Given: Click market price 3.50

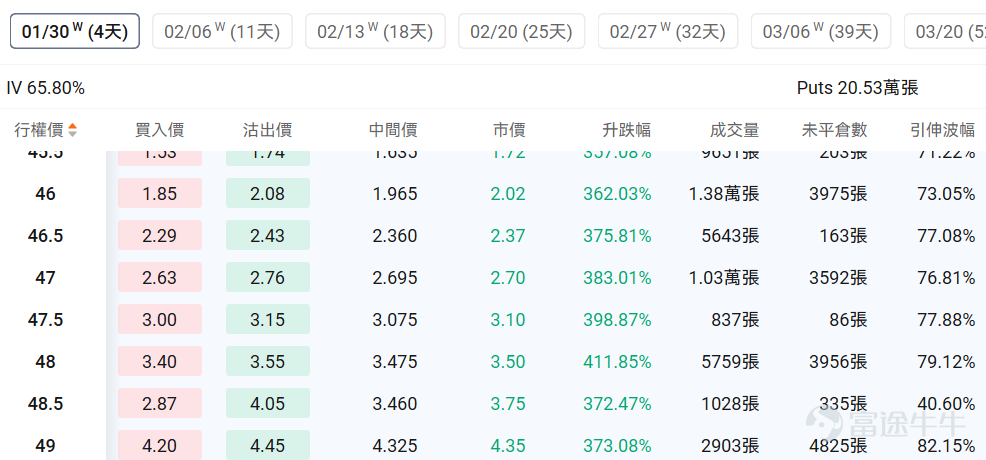Looking at the screenshot, I should (x=507, y=362).
